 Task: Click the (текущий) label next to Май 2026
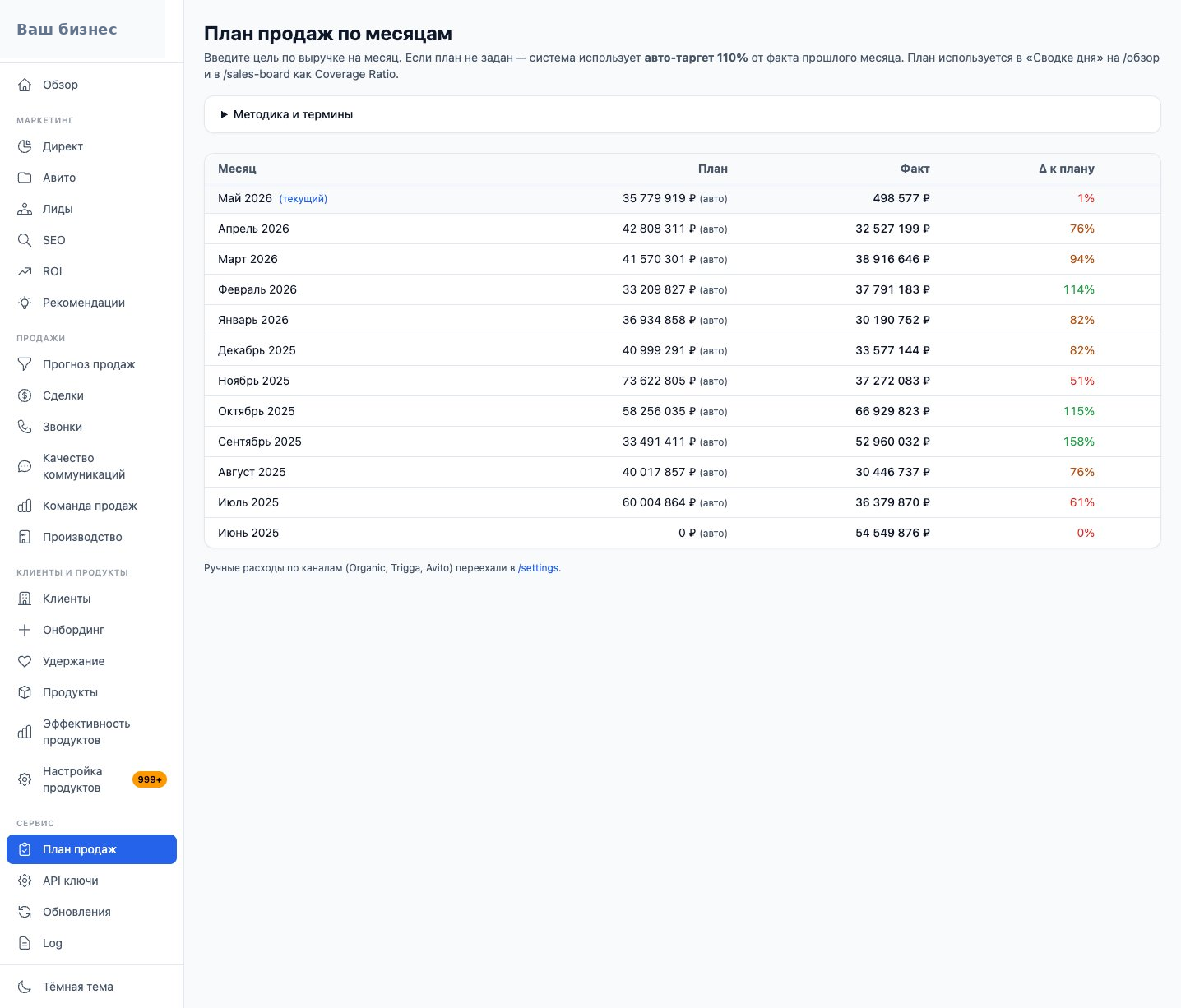pos(303,199)
